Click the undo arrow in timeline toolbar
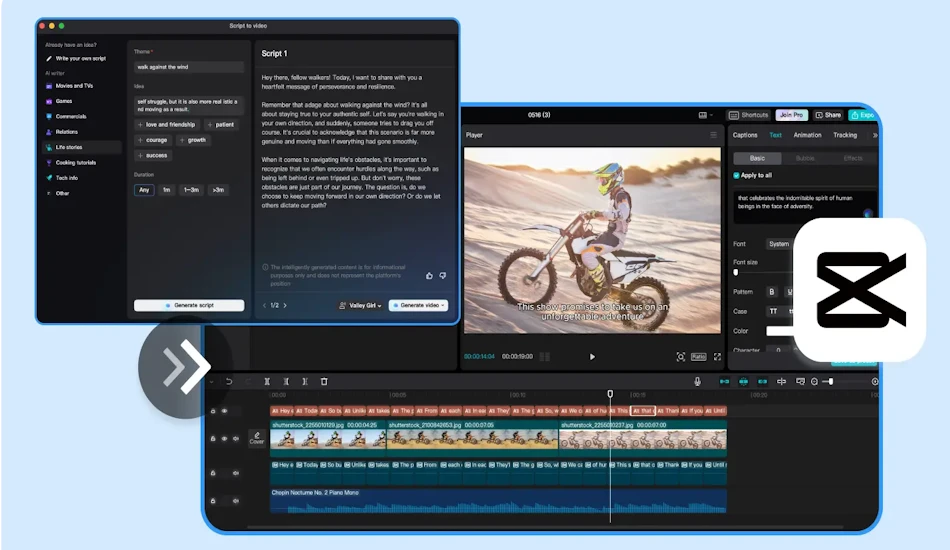This screenshot has height=550, width=950. pyautogui.click(x=229, y=382)
